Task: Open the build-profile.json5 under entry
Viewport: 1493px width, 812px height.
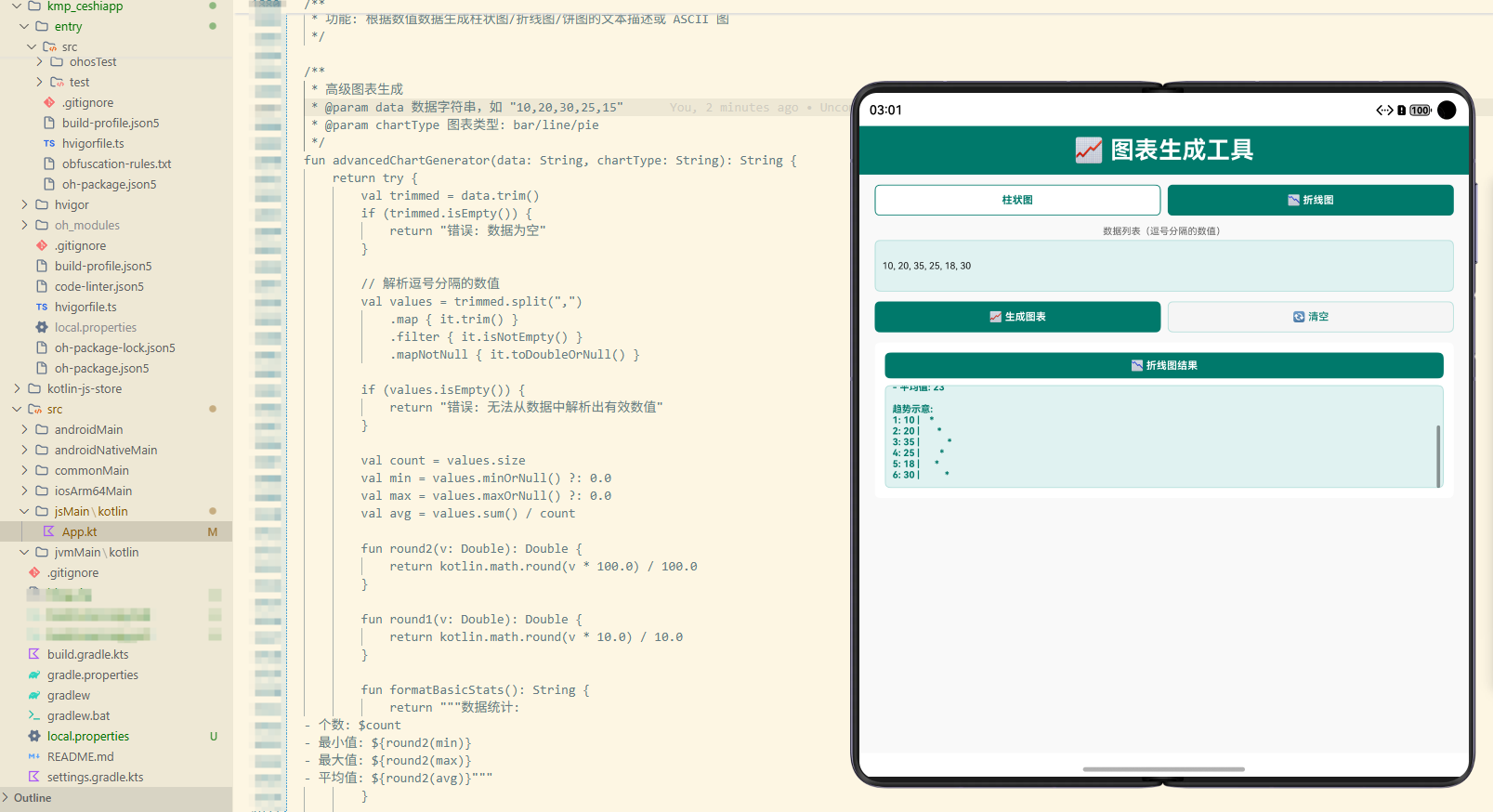Action: (x=111, y=124)
